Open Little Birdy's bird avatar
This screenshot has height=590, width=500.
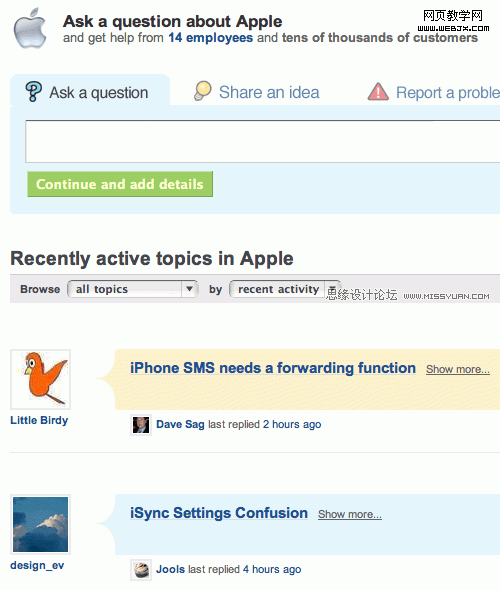tap(41, 379)
